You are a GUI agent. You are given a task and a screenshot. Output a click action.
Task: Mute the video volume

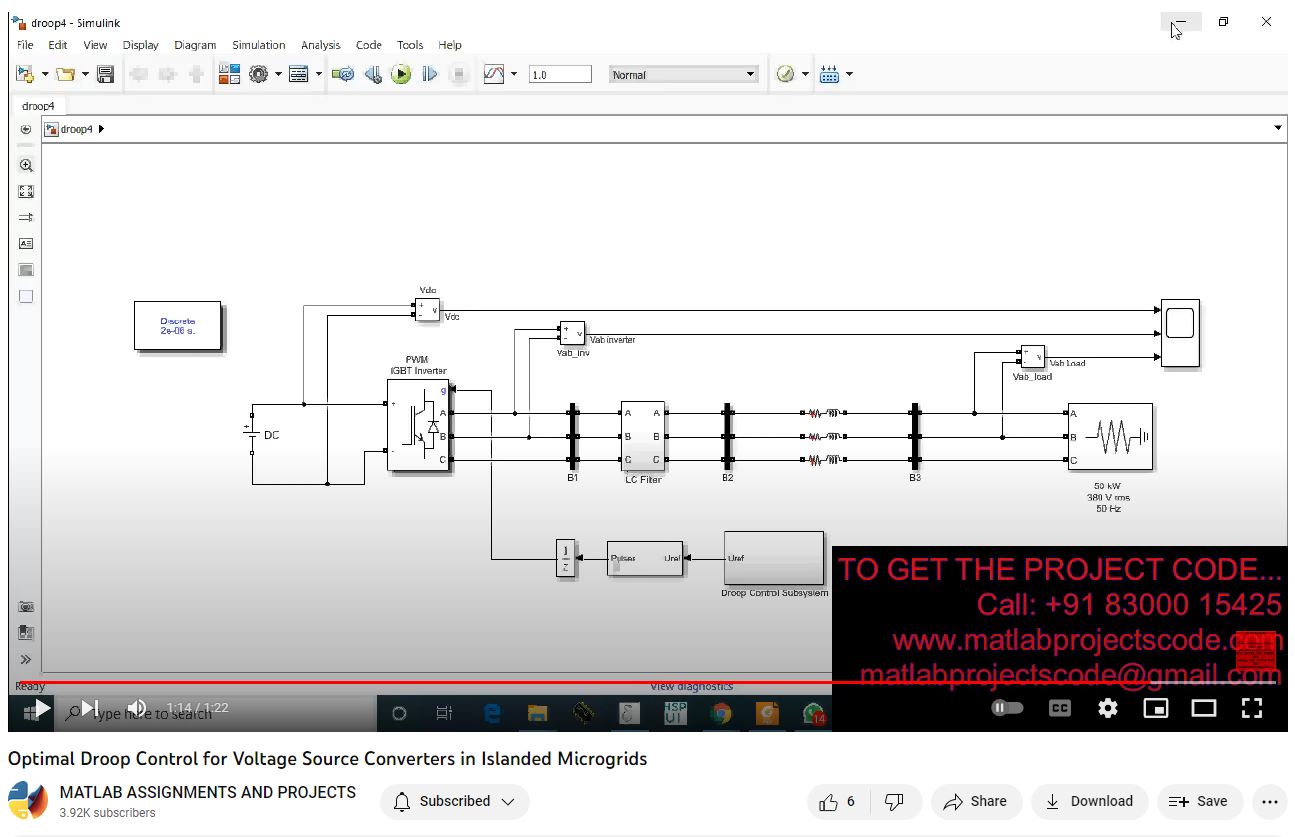coord(137,708)
